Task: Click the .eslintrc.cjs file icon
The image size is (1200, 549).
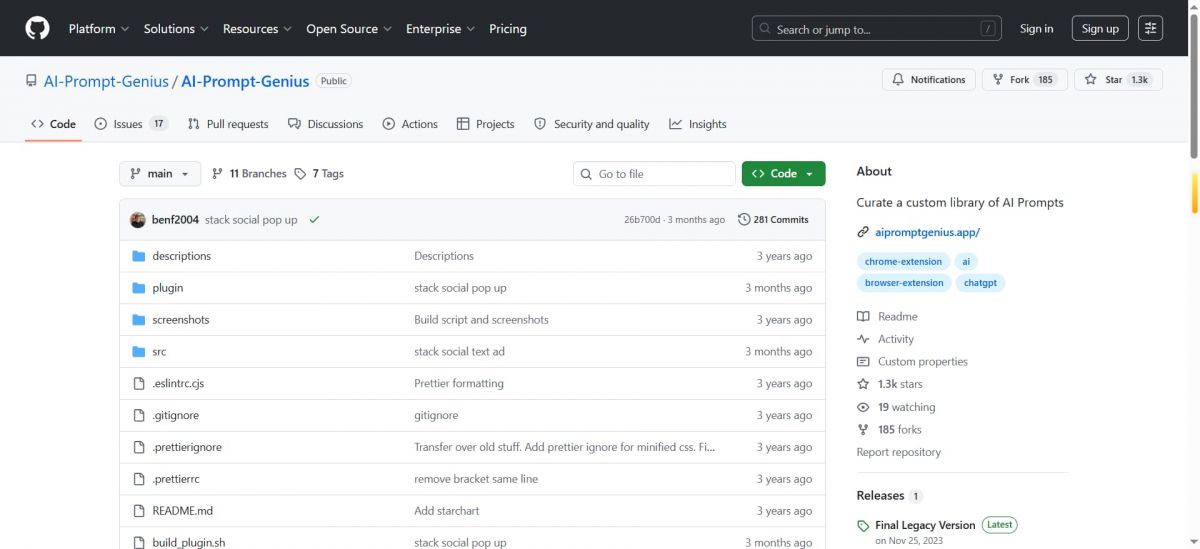Action: click(139, 383)
